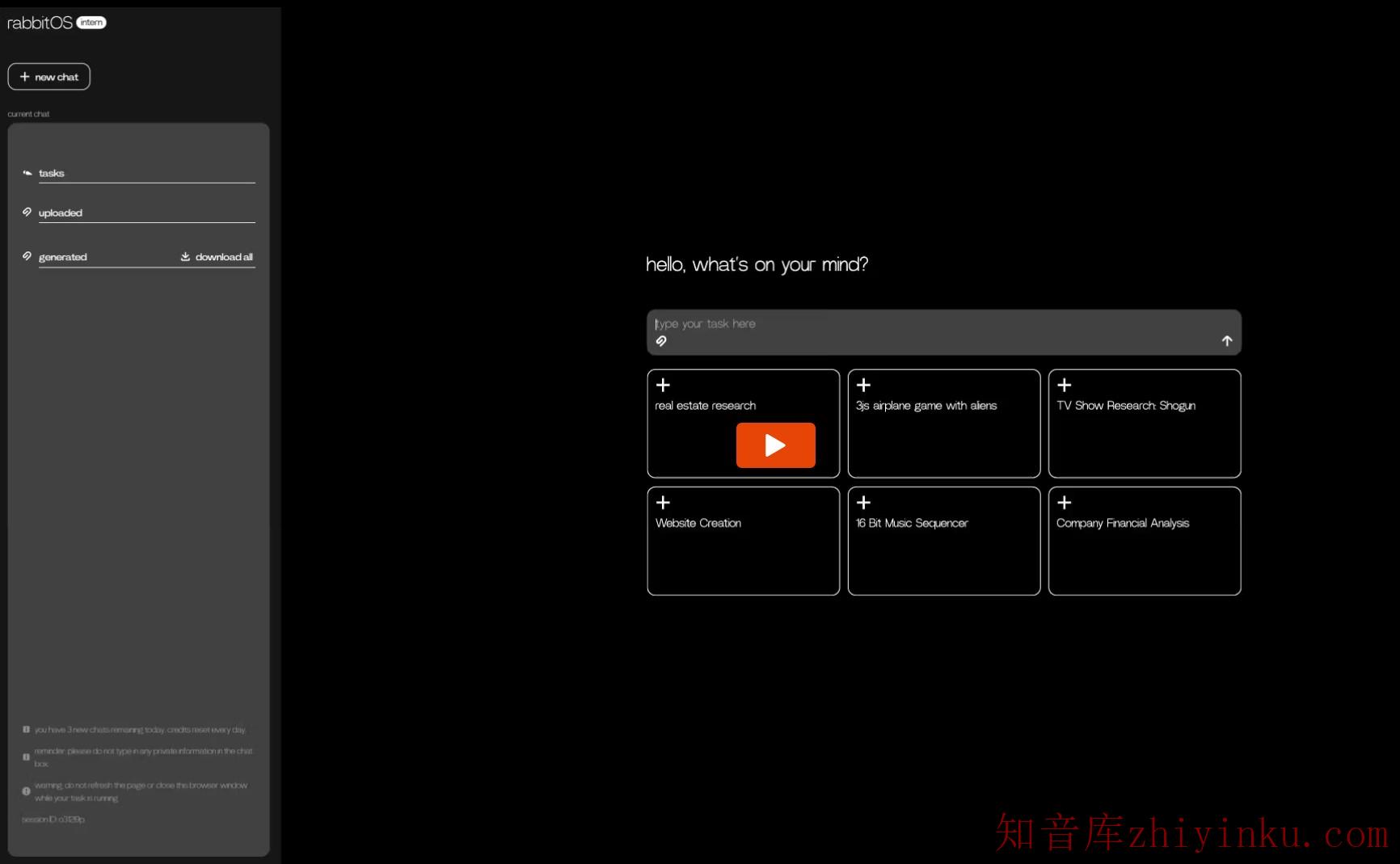Expand the tasks section in sidebar
The image size is (1400, 864).
click(52, 173)
